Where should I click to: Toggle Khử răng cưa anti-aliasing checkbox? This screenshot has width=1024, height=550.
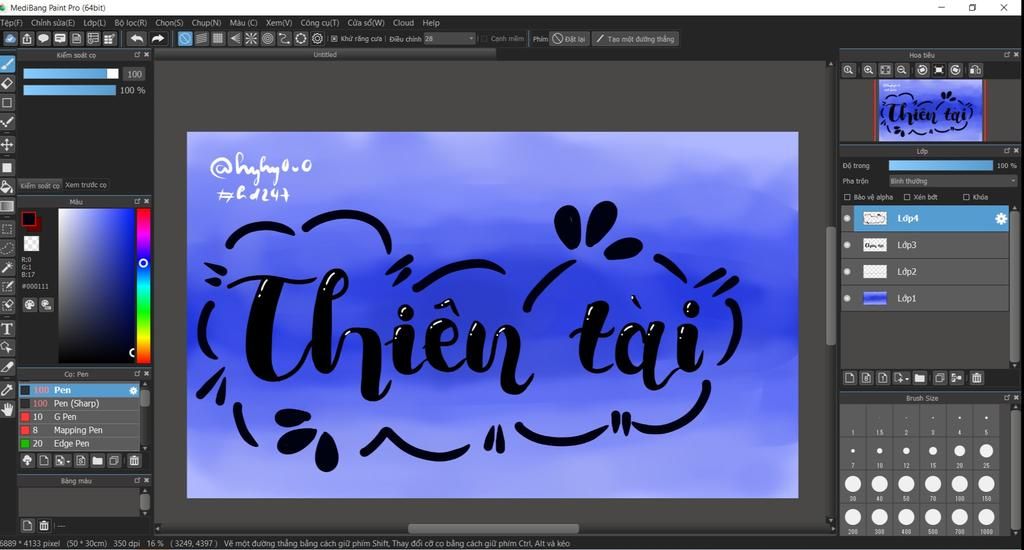click(x=334, y=39)
